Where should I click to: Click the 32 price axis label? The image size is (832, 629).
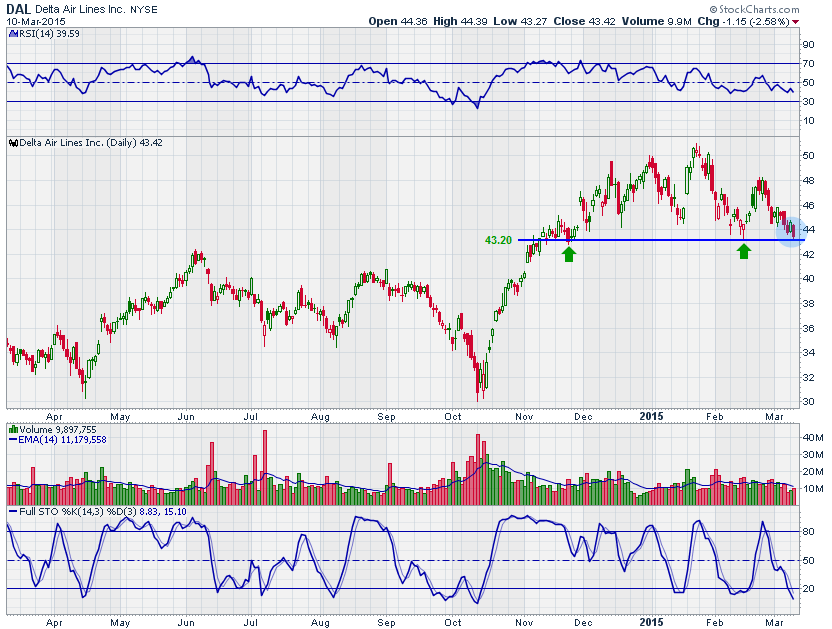coord(808,377)
